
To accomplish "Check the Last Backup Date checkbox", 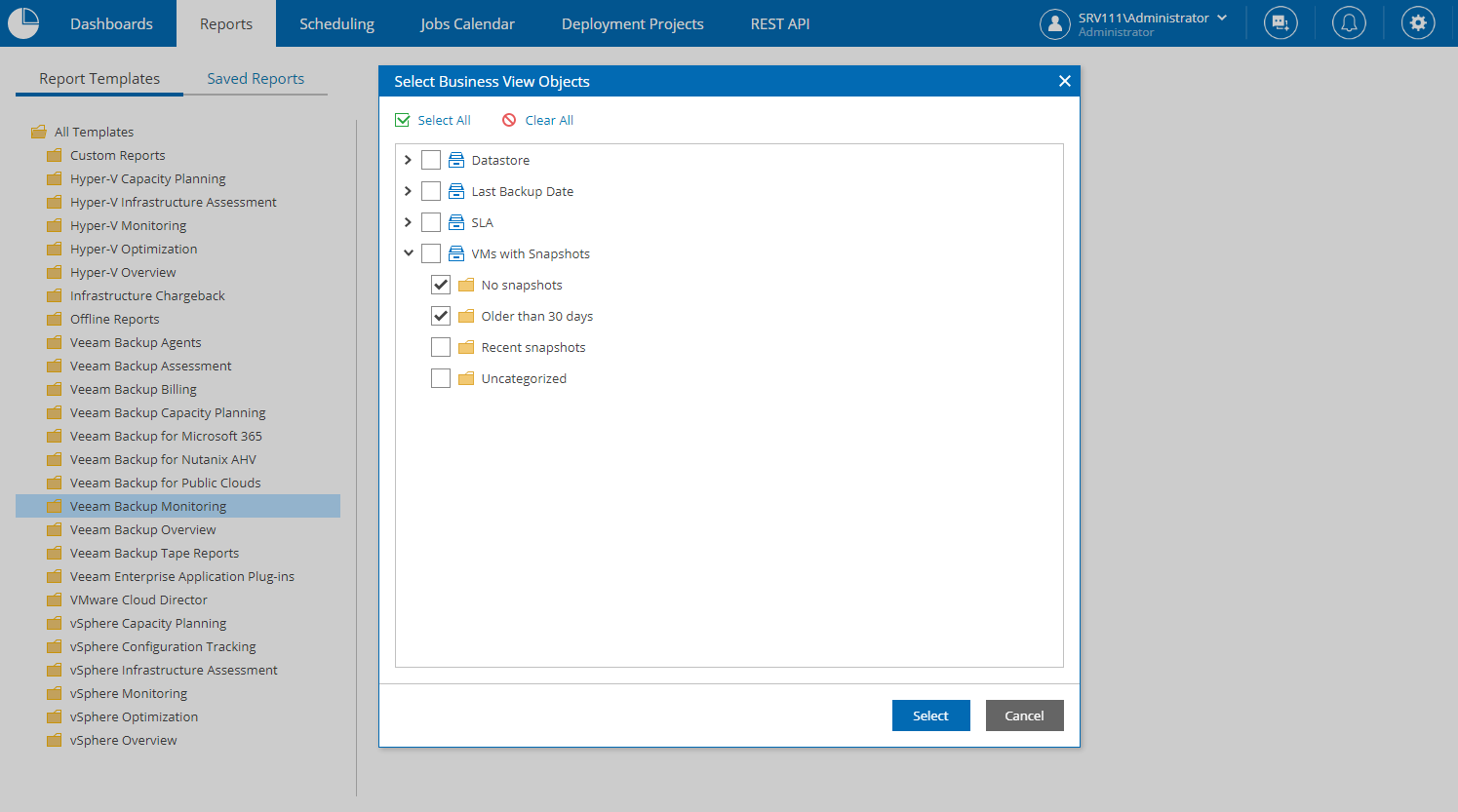I will pyautogui.click(x=431, y=191).
